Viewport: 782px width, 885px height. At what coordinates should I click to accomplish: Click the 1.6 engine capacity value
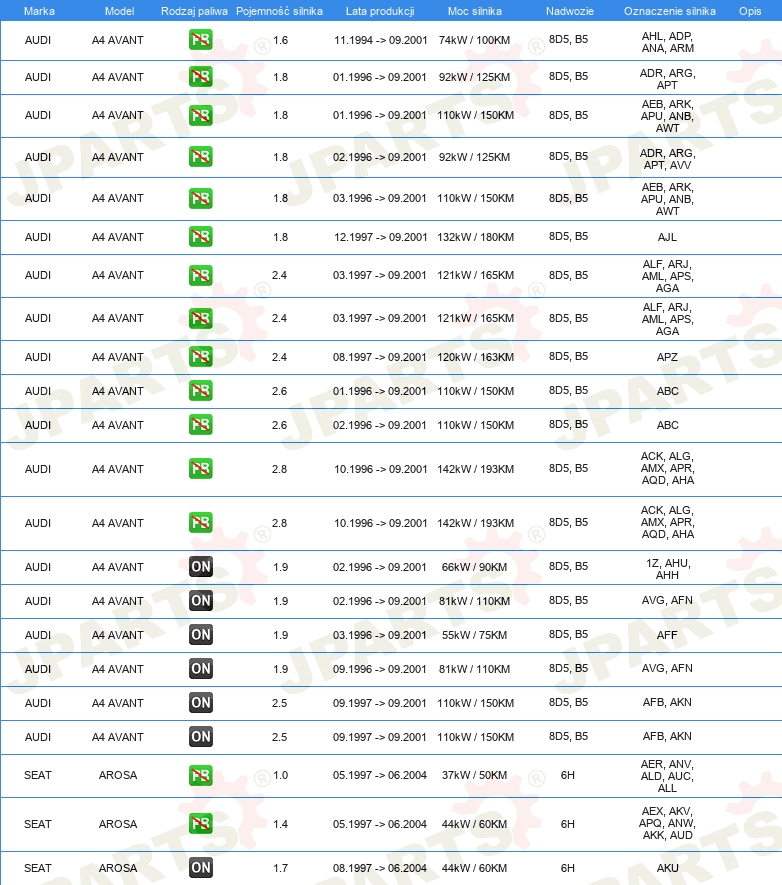pyautogui.click(x=280, y=40)
